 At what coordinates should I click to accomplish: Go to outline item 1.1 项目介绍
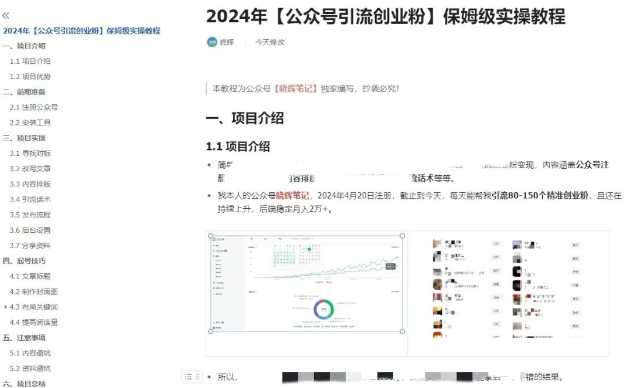(x=30, y=61)
